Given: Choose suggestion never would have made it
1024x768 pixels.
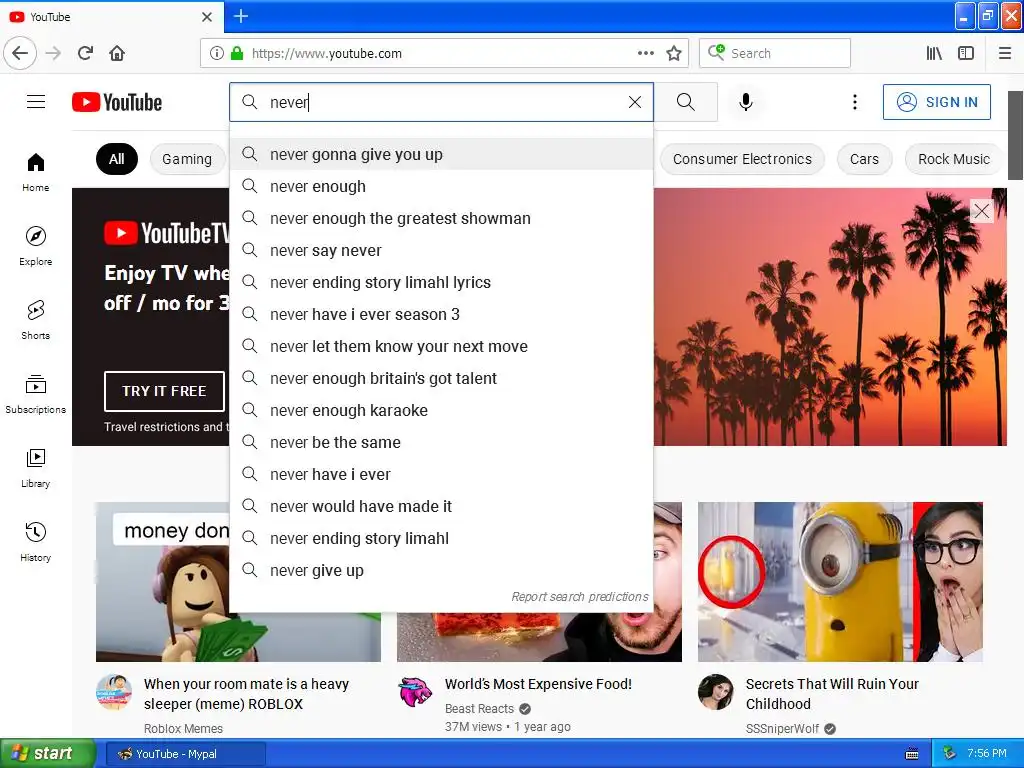Looking at the screenshot, I should [441, 506].
